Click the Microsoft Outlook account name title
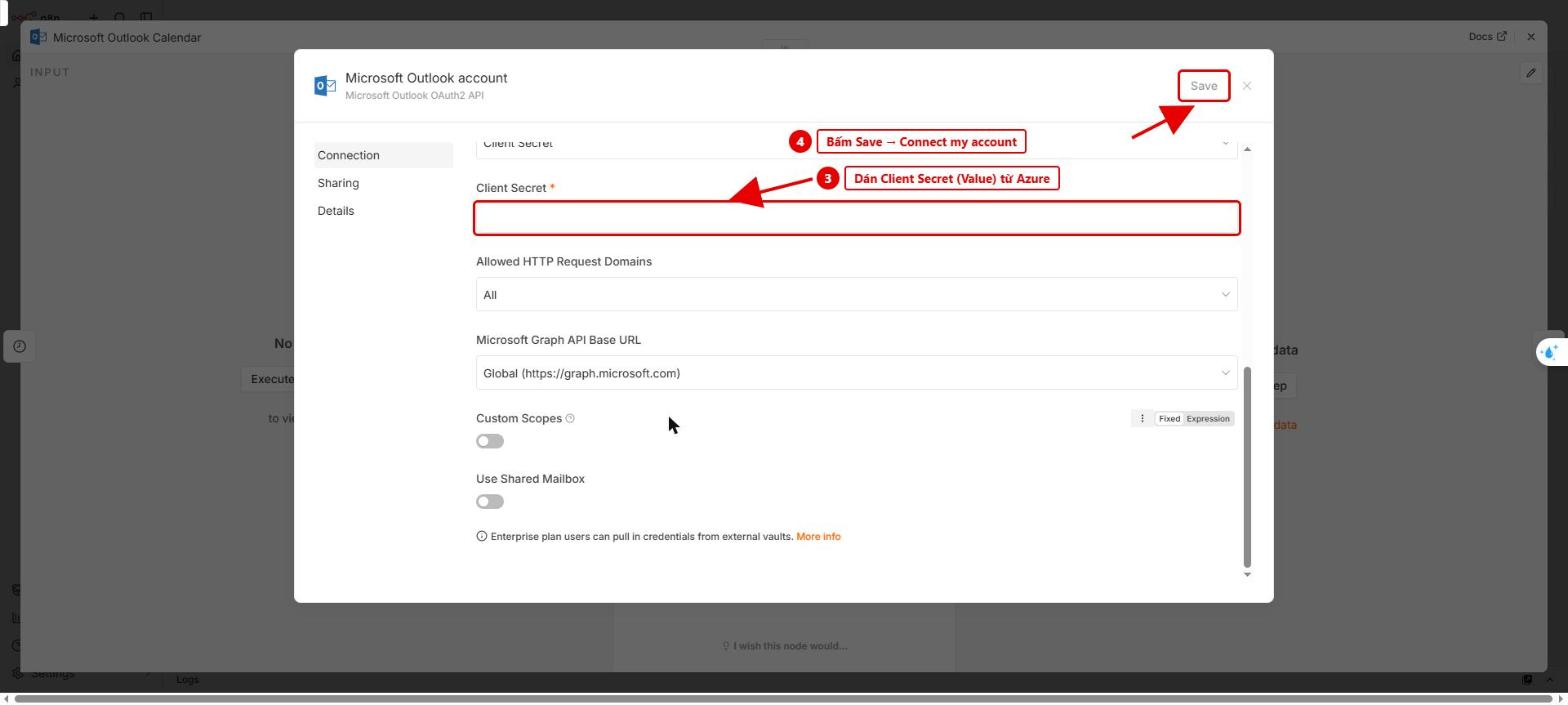 [x=426, y=78]
